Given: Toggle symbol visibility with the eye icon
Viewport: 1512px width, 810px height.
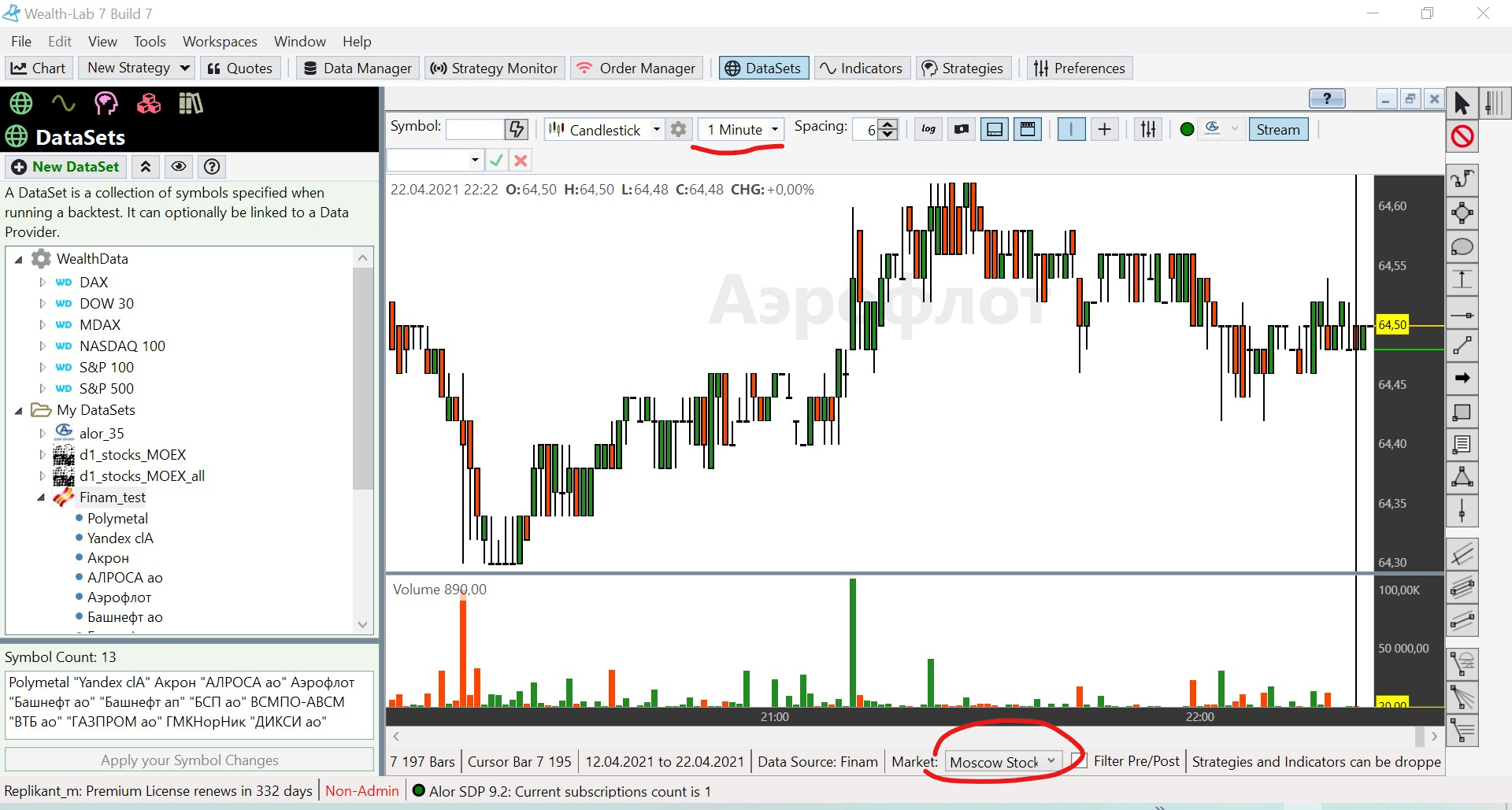Looking at the screenshot, I should coord(179,166).
